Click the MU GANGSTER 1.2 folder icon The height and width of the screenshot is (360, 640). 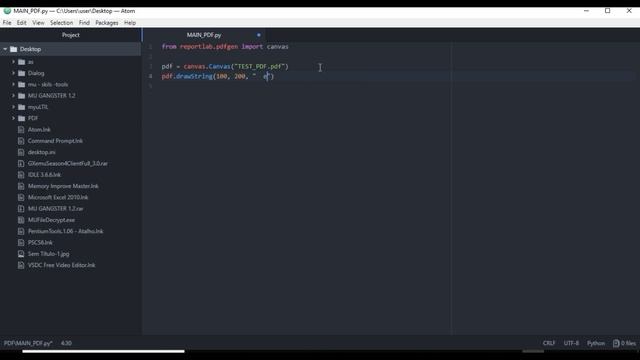[22, 96]
